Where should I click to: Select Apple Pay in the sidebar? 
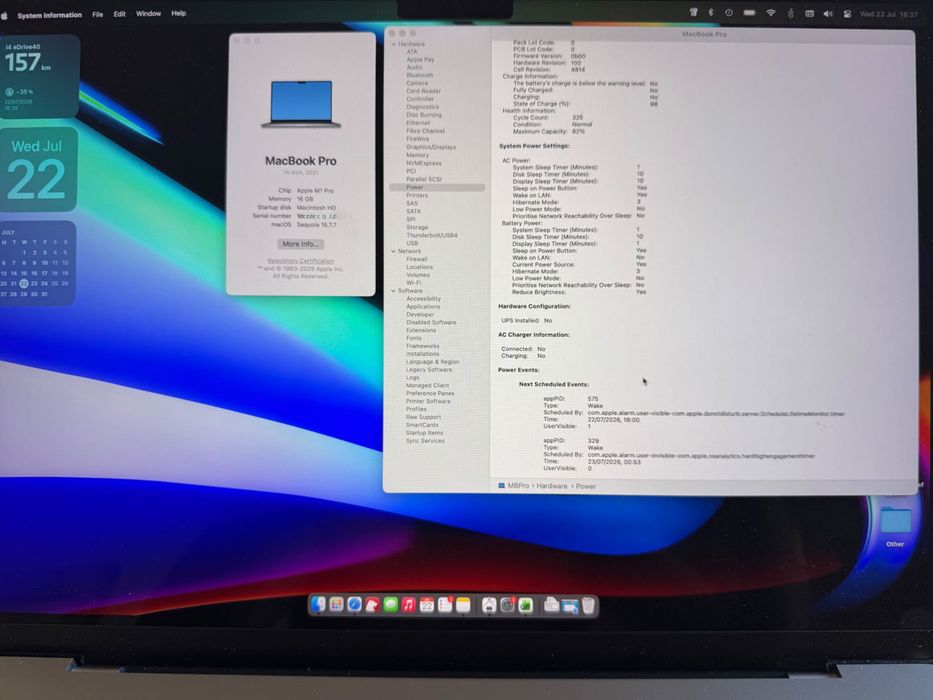pyautogui.click(x=420, y=60)
